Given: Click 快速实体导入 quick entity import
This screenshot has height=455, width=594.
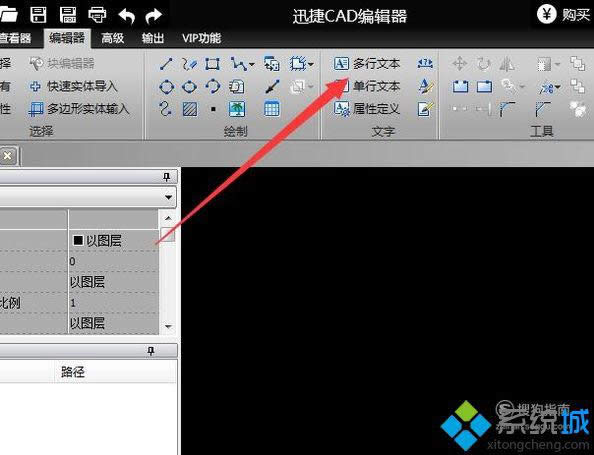Looking at the screenshot, I should [73, 86].
